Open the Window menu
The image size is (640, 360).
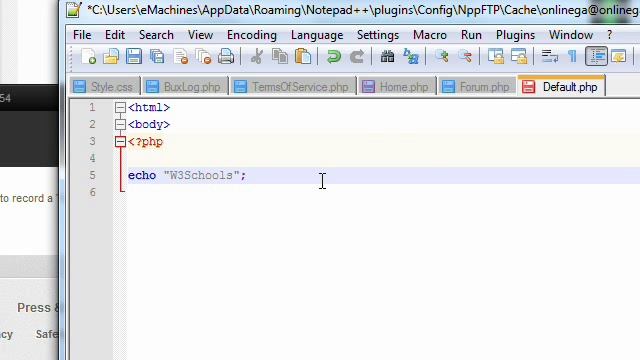tap(571, 35)
